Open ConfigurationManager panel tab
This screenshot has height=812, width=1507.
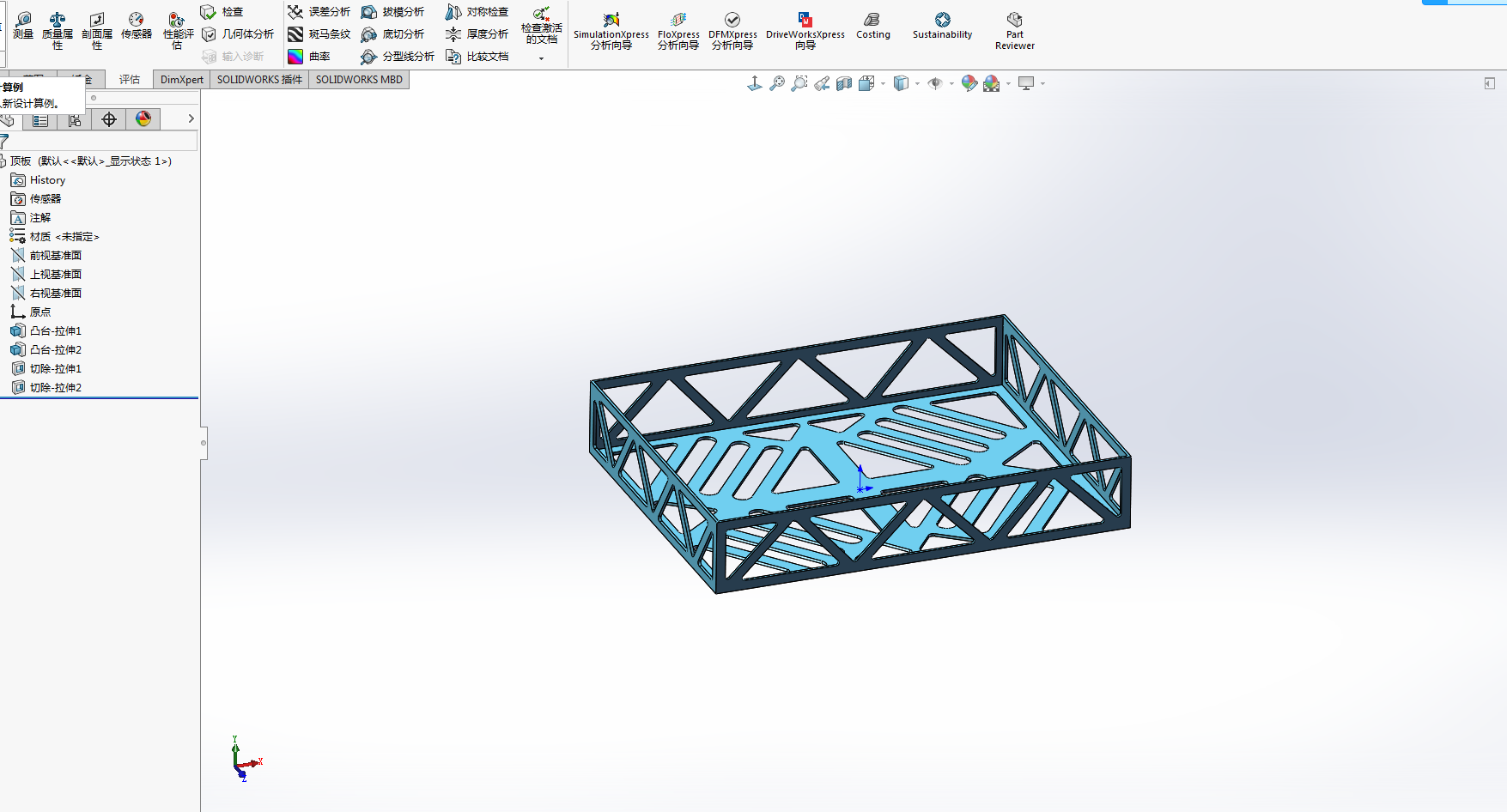click(x=75, y=119)
